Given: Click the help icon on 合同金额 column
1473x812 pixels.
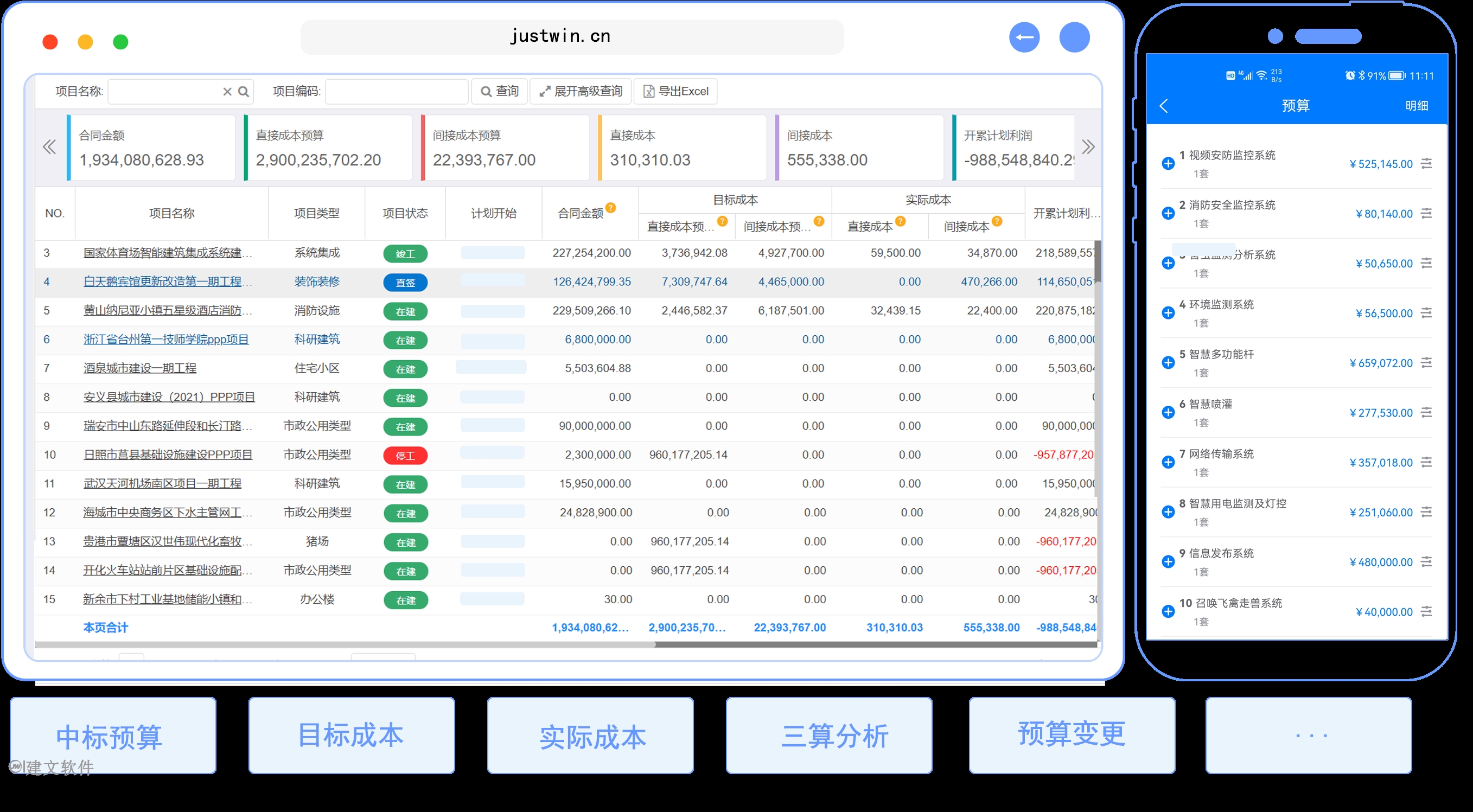Looking at the screenshot, I should (x=611, y=207).
